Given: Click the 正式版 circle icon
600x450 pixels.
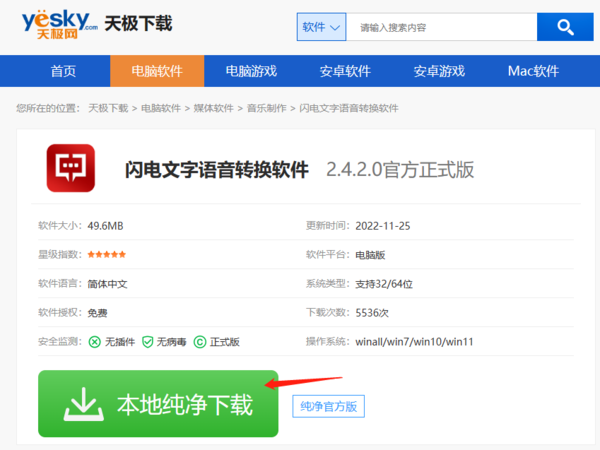Looking at the screenshot, I should click(x=200, y=342).
